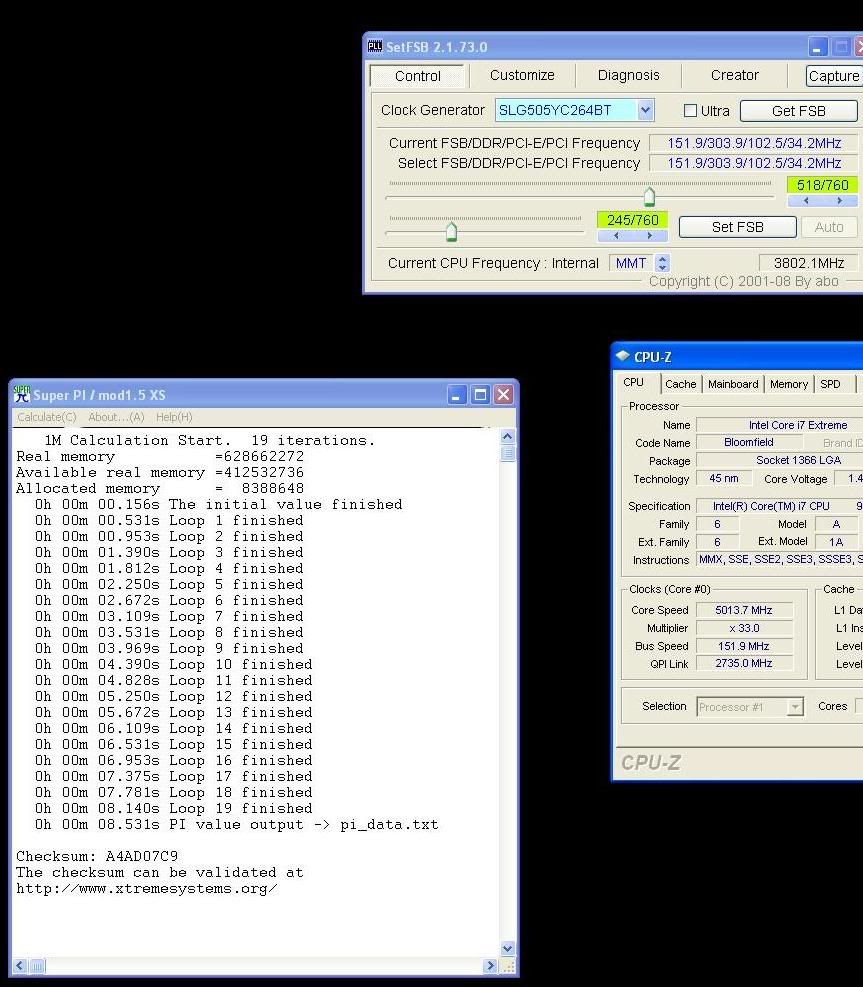Open the Calculate menu in Super PI

[45, 417]
